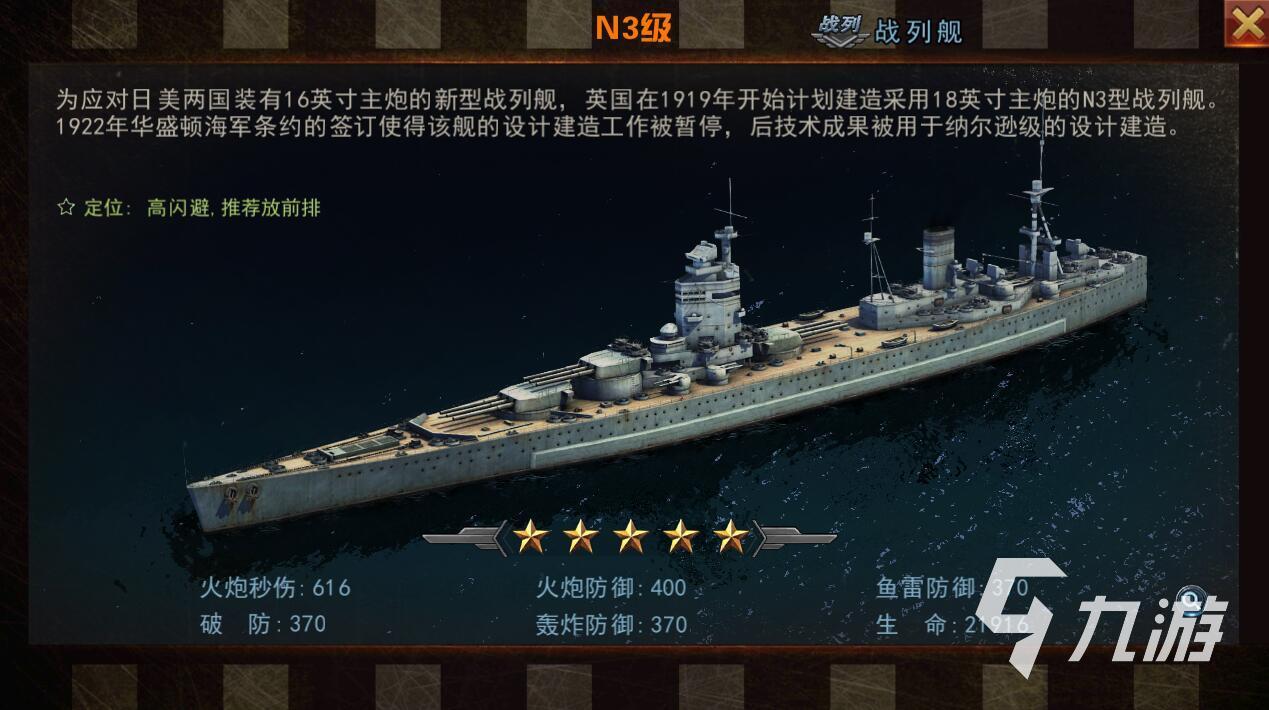Image resolution: width=1269 pixels, height=710 pixels.
Task: Close the N3级 ship info panel
Action: (x=1246, y=25)
